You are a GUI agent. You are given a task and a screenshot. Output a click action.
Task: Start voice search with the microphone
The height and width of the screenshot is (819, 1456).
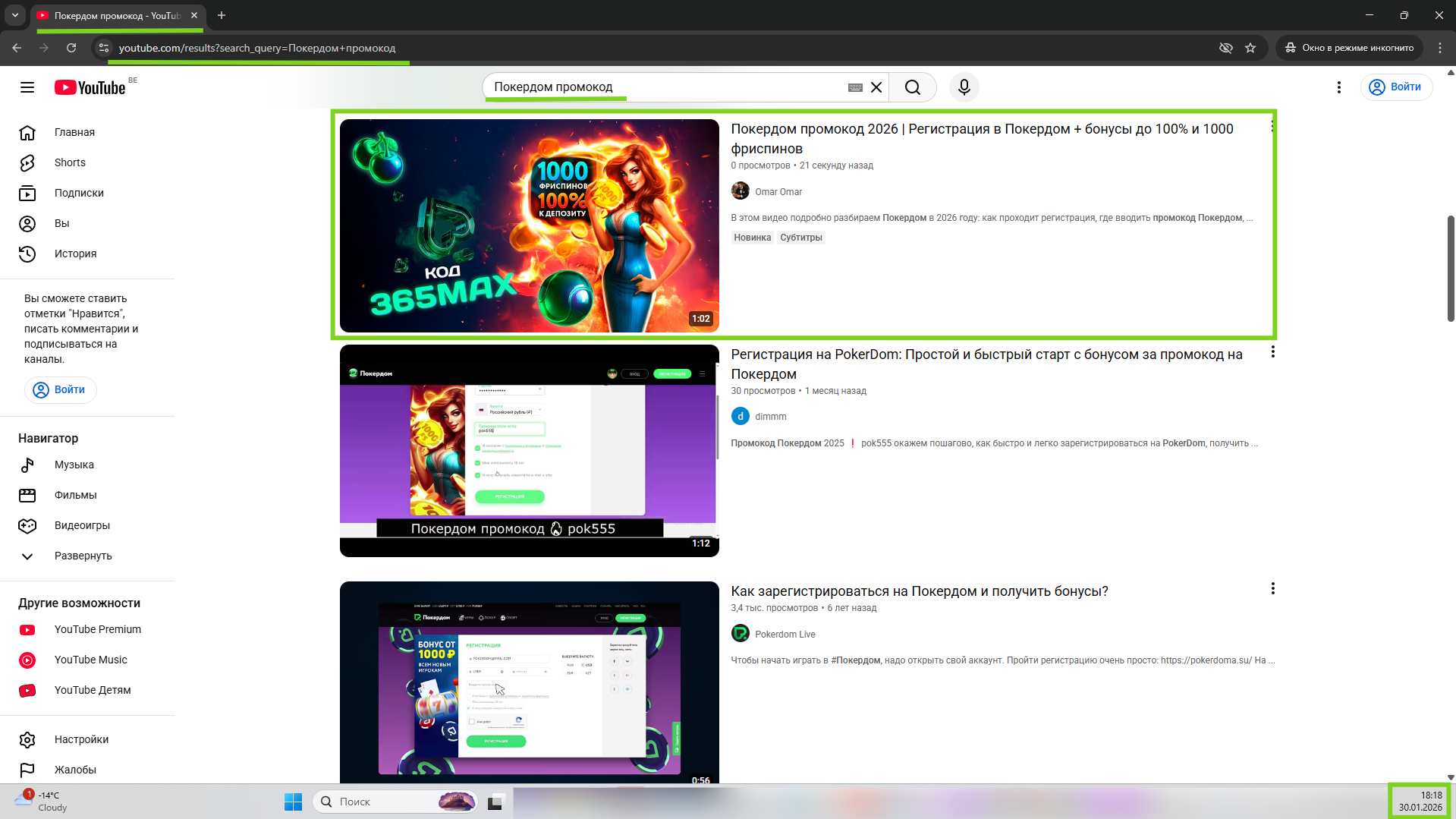pos(964,87)
